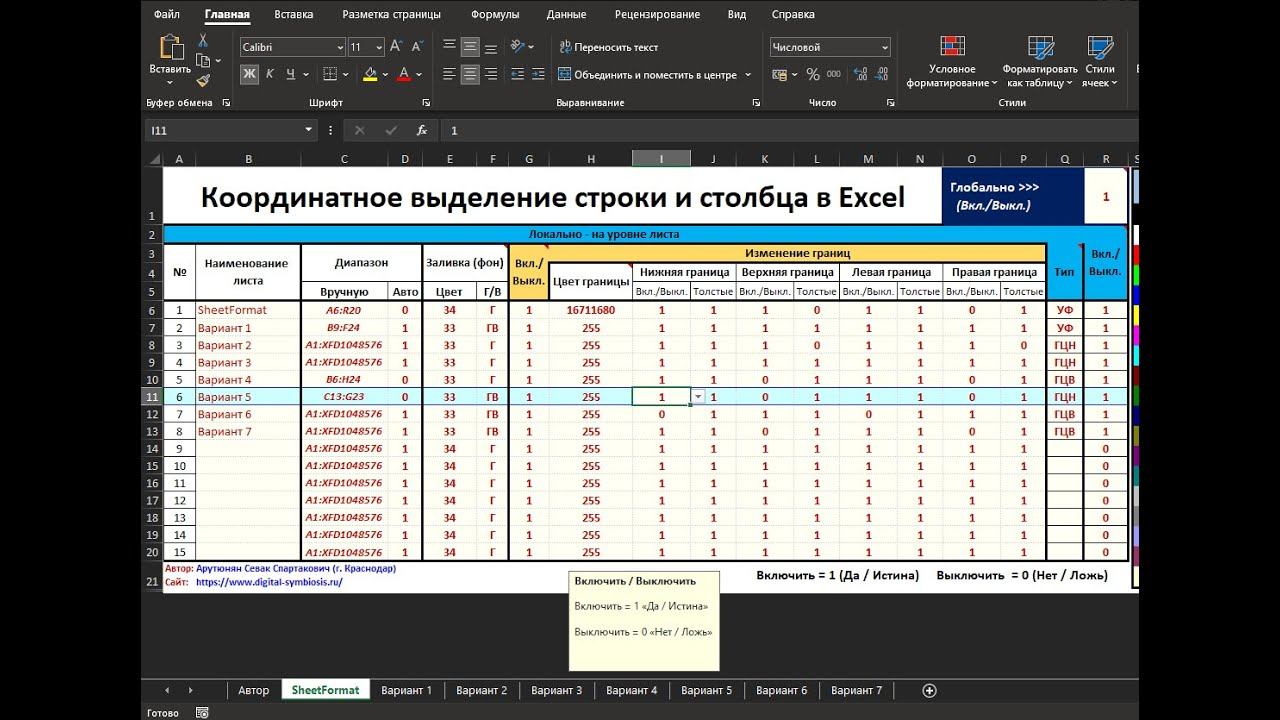Open the dropdown arrow beside cell I11

(697, 397)
